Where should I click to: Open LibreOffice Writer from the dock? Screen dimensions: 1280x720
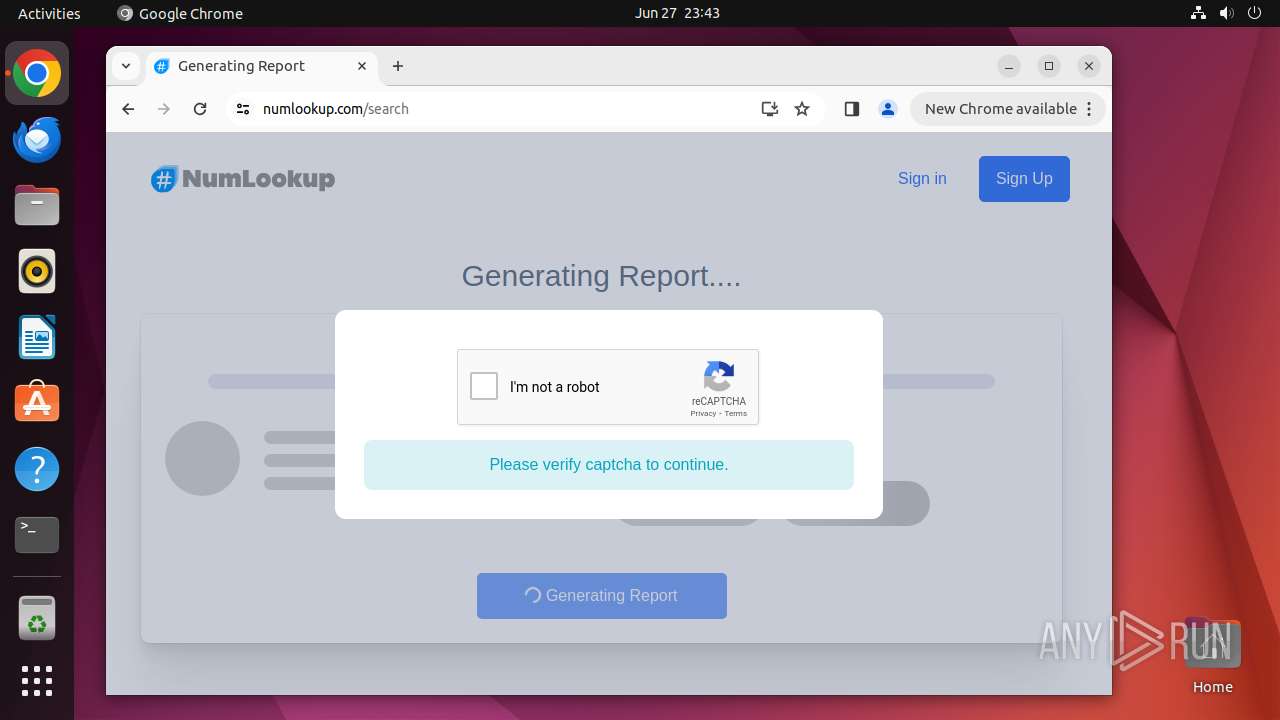(37, 337)
